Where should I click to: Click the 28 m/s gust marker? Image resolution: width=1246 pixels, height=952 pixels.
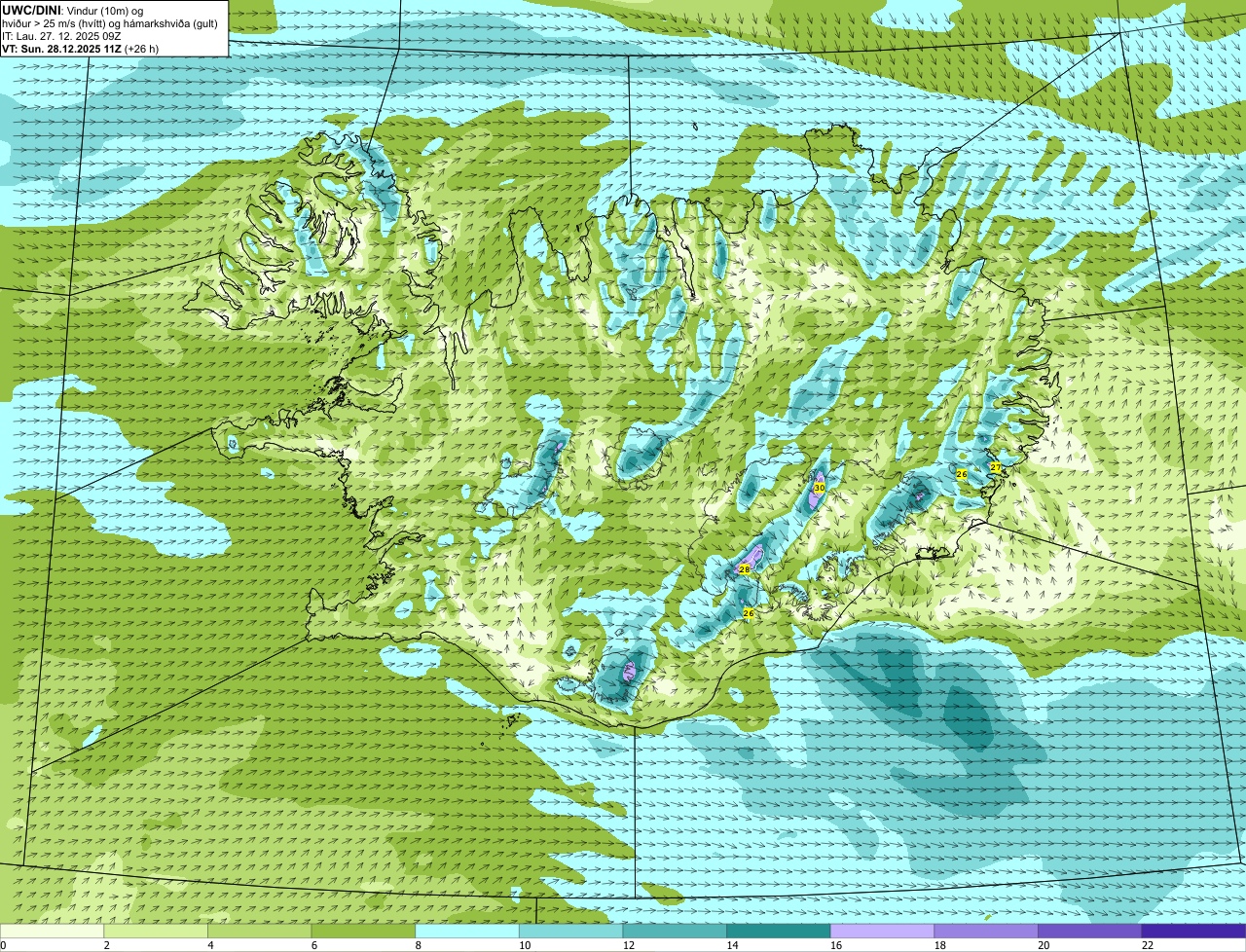click(x=745, y=568)
